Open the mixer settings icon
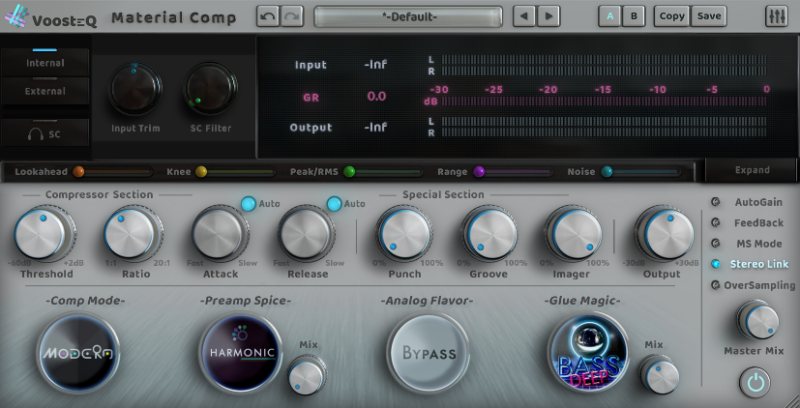This screenshot has height=408, width=800. tap(776, 17)
